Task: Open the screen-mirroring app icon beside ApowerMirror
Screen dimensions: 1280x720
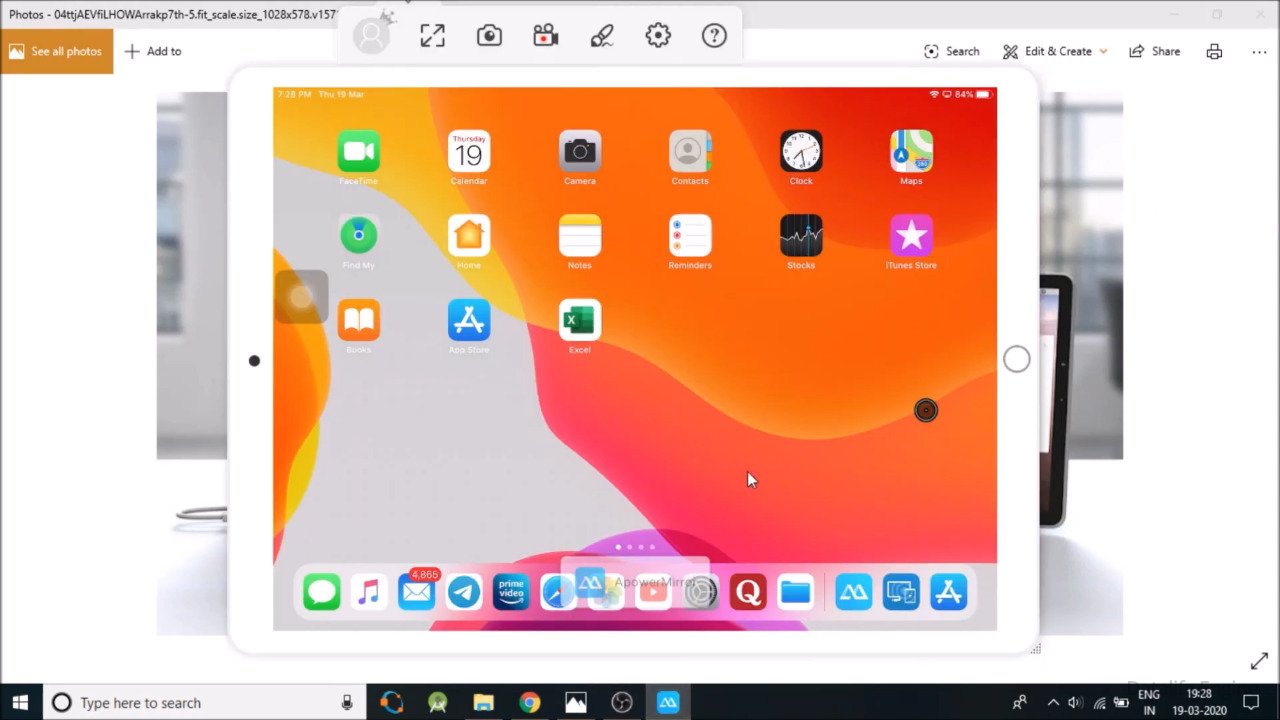Action: coord(901,592)
